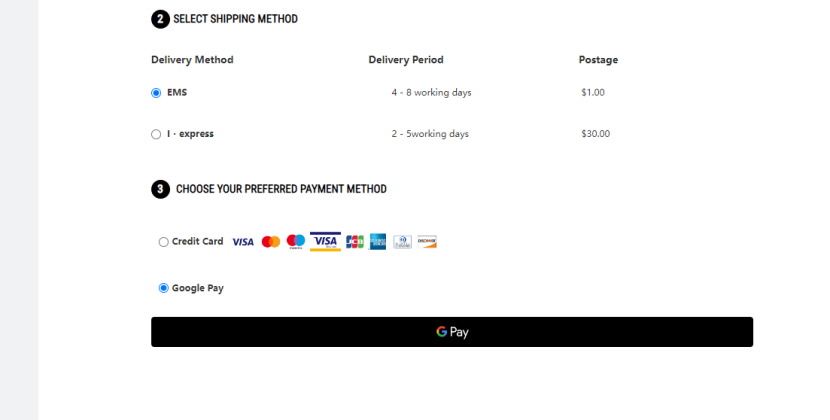Click the Mastercard logo
This screenshot has width=830, height=420.
click(x=270, y=242)
